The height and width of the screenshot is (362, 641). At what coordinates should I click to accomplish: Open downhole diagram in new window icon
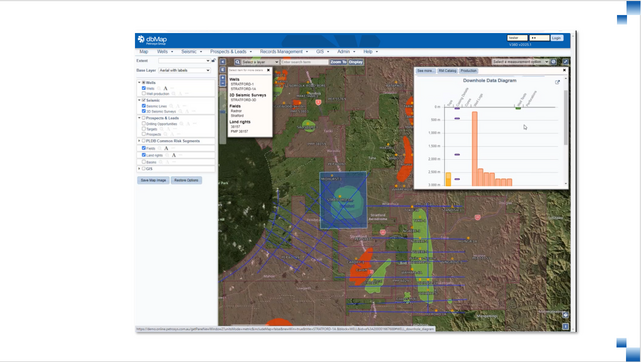pyautogui.click(x=557, y=82)
